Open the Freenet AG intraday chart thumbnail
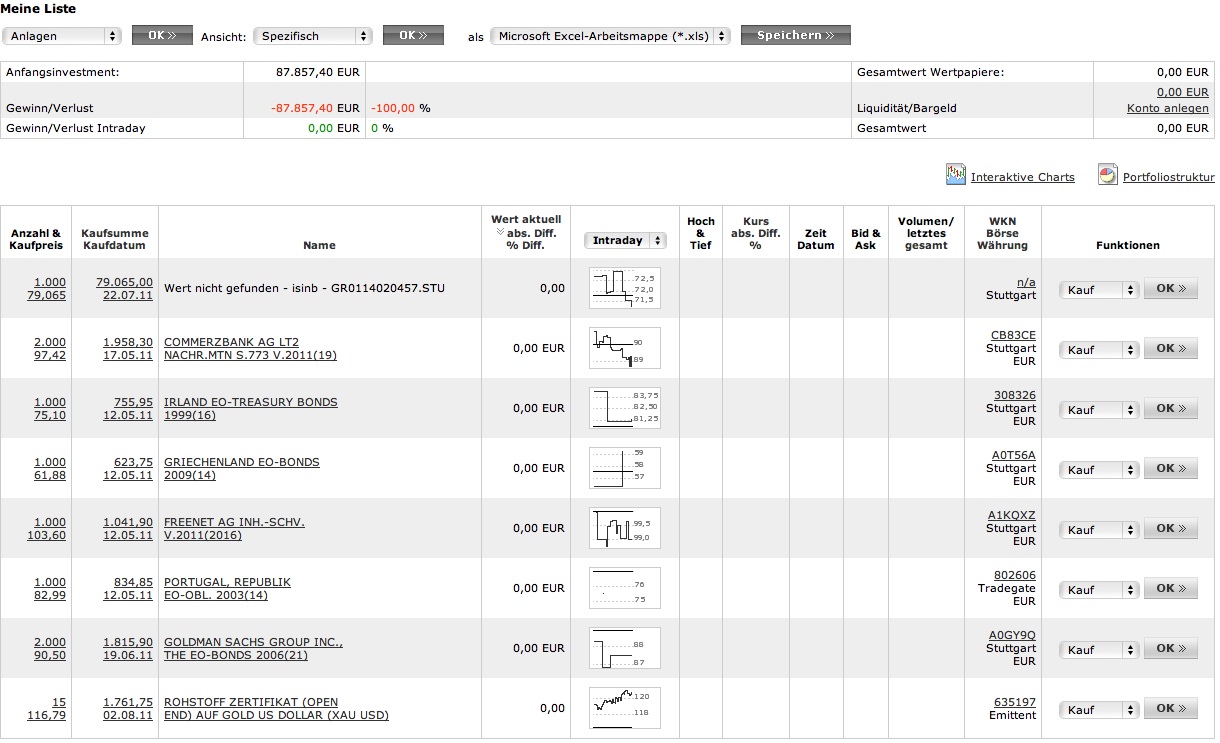 pyautogui.click(x=624, y=528)
